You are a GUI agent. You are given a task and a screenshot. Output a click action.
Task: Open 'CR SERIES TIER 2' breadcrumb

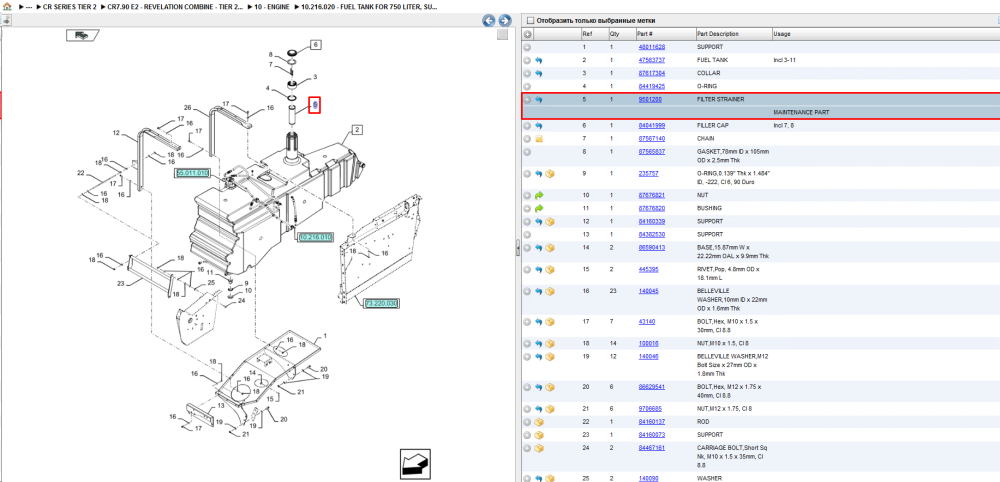69,6
